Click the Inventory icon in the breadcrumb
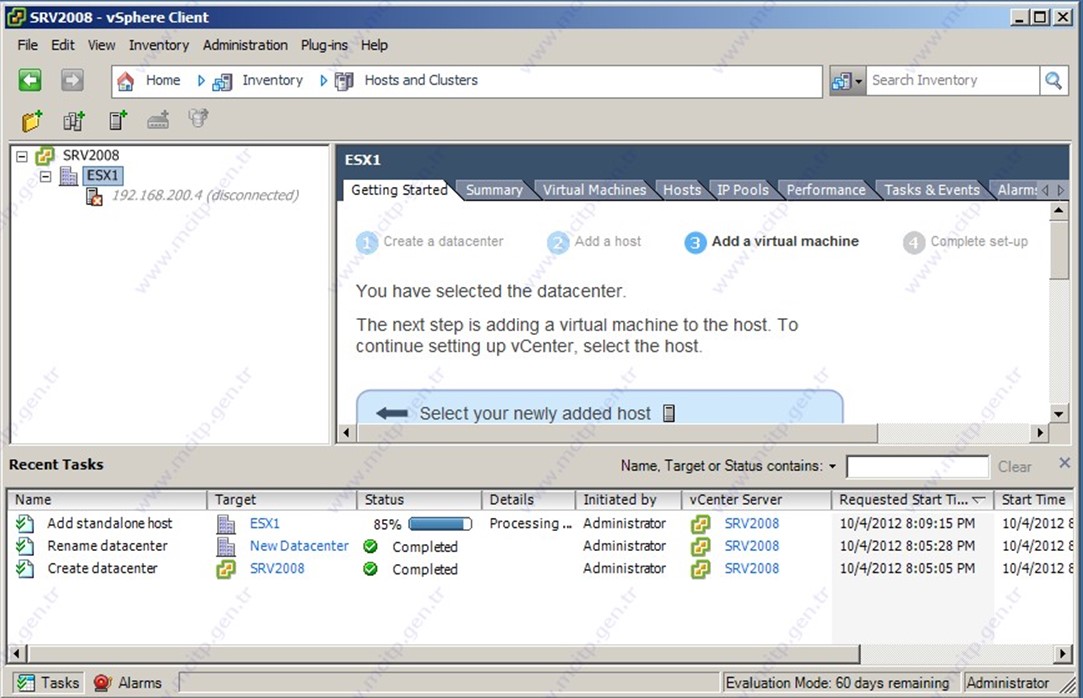The image size is (1083, 698). 222,81
